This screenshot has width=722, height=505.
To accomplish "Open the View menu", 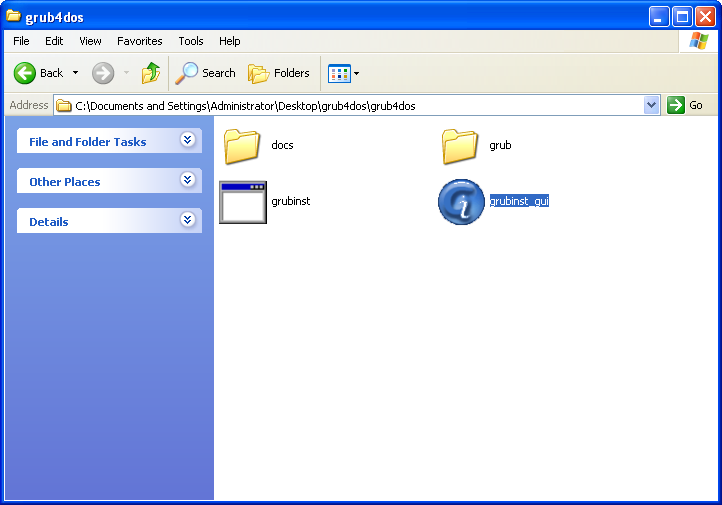I will (90, 41).
